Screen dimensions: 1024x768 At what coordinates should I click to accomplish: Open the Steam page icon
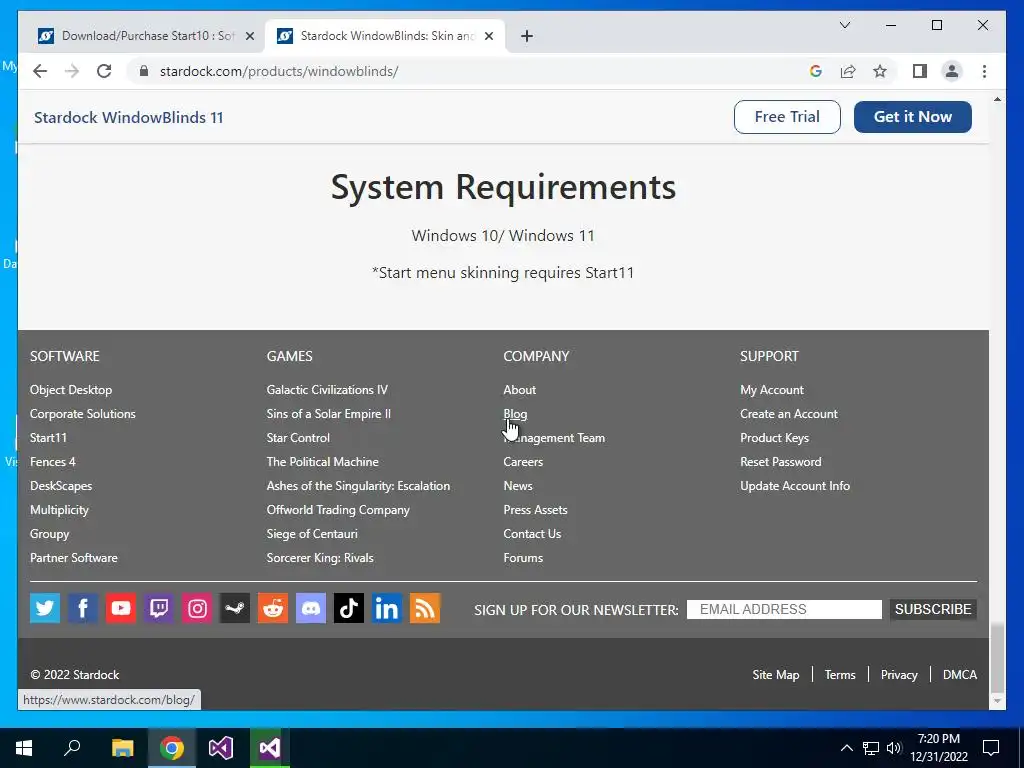click(x=235, y=608)
